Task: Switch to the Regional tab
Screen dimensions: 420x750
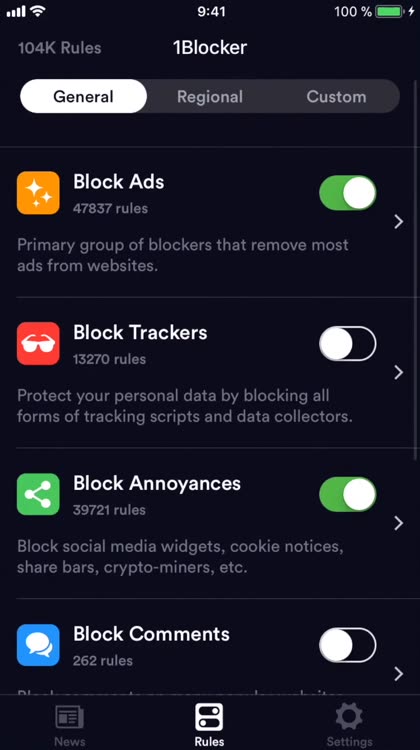Action: coord(210,97)
